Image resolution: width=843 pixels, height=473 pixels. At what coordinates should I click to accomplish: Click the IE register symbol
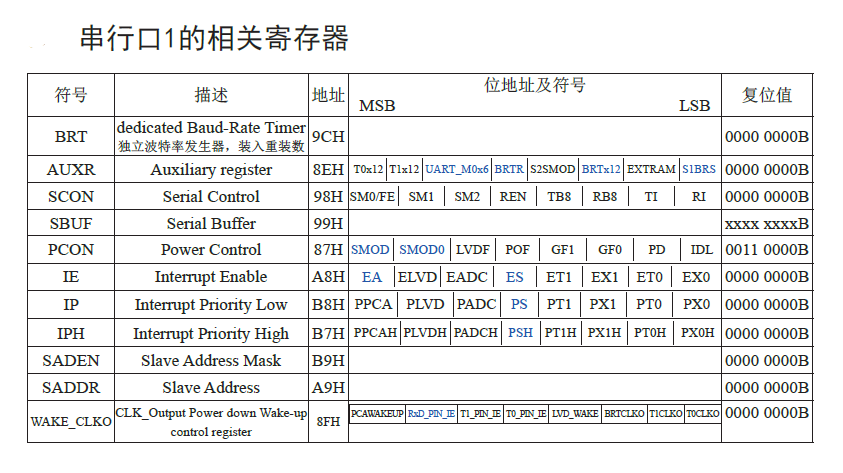(70, 277)
